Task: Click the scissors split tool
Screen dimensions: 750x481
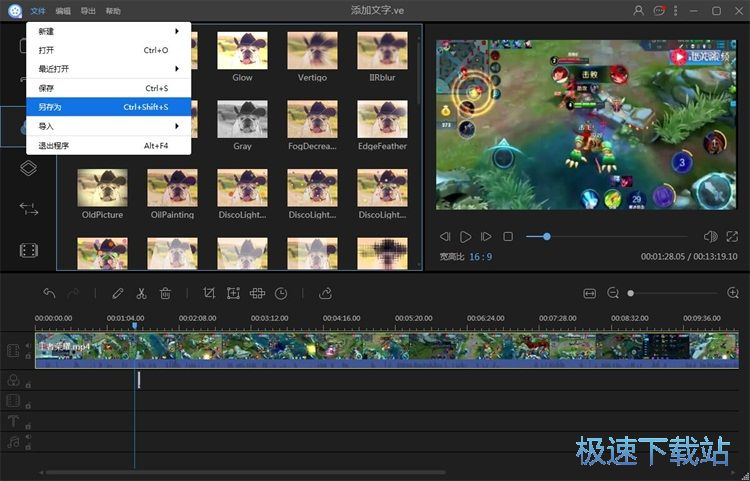Action: pos(141,293)
